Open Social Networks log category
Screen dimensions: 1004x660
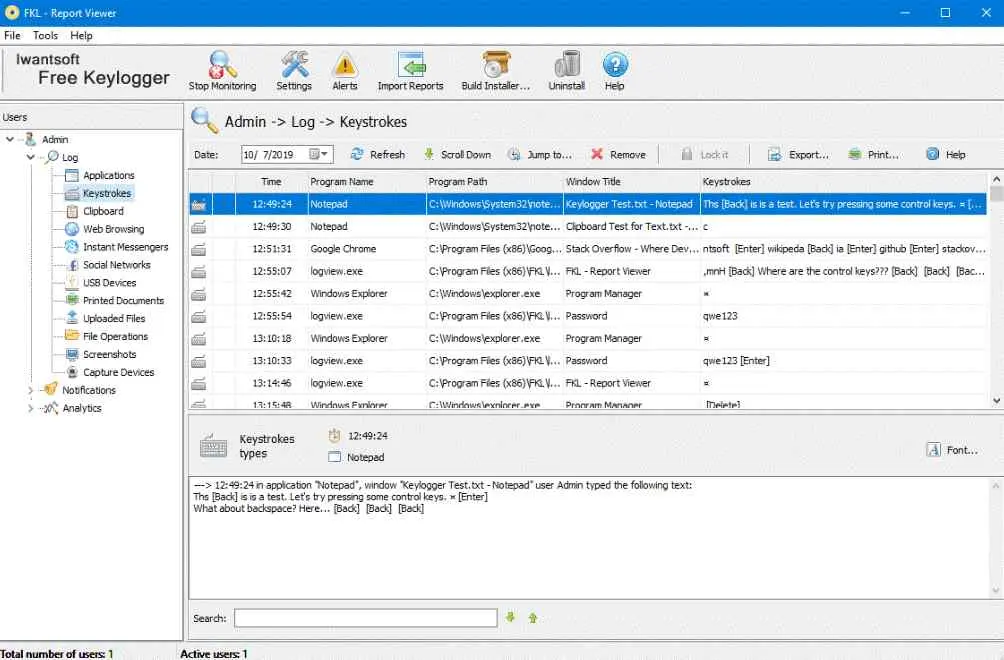(117, 264)
